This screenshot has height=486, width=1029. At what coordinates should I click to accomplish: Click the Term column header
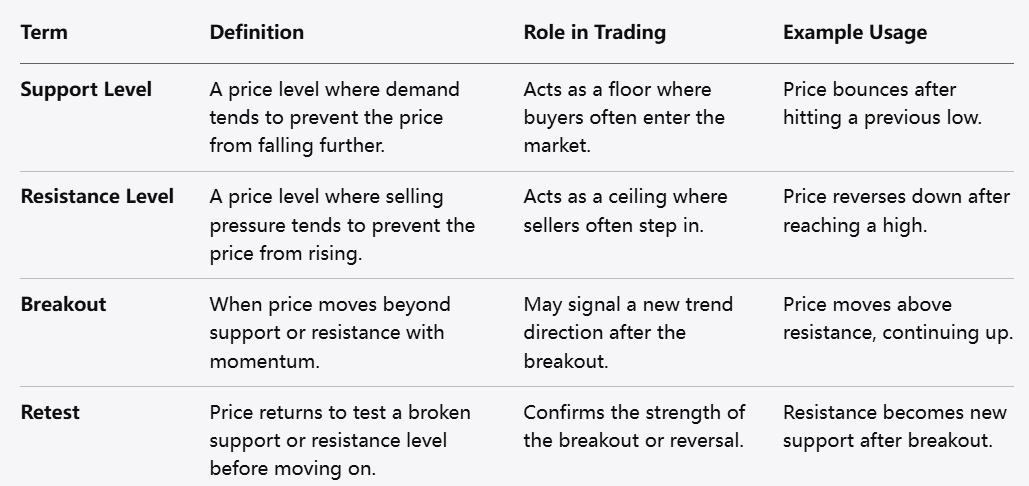tap(44, 32)
